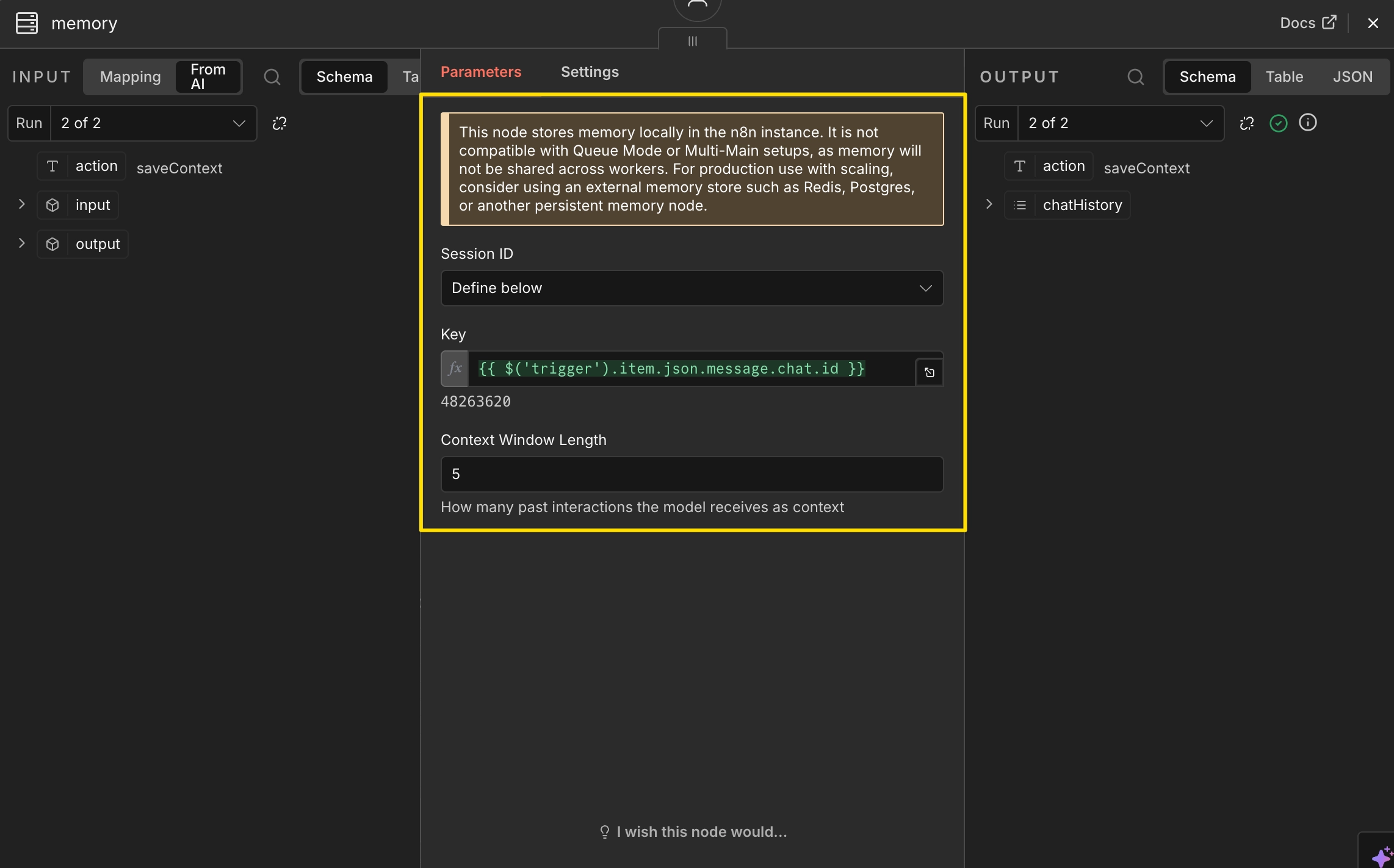Click the saveContext value in input panel
The width and height of the screenshot is (1394, 868).
(x=179, y=168)
